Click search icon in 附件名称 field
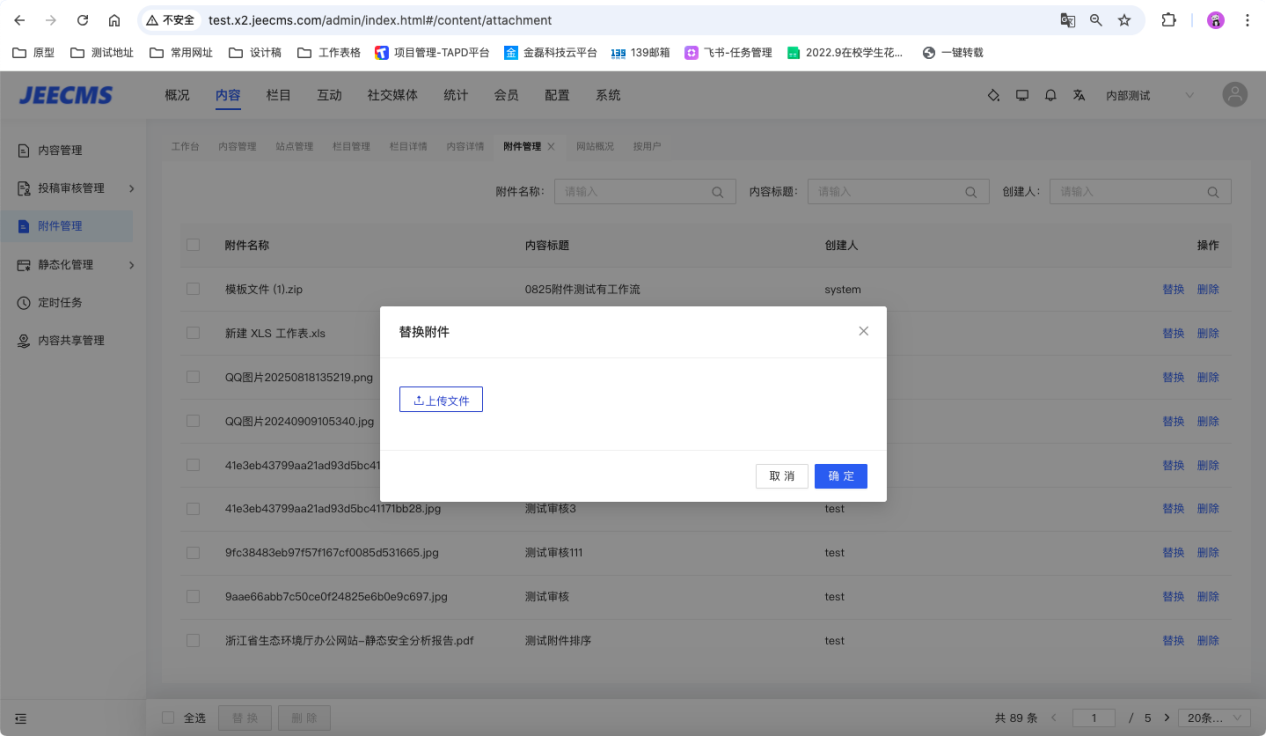The image size is (1266, 736). click(718, 192)
